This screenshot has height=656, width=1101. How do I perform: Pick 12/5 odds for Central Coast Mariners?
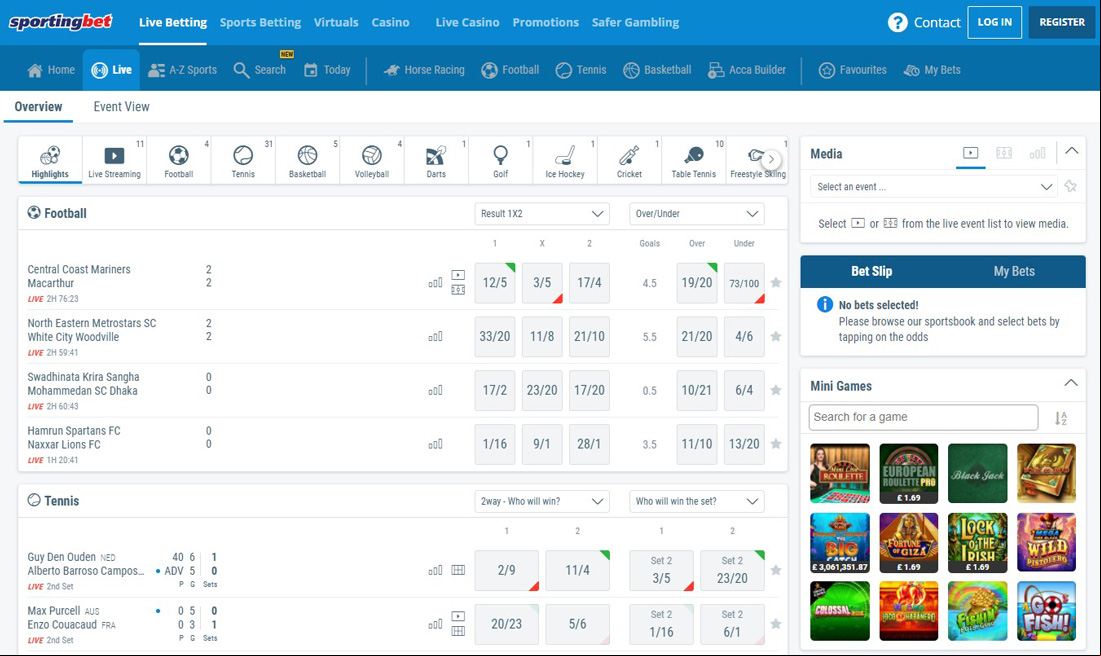[x=495, y=283]
